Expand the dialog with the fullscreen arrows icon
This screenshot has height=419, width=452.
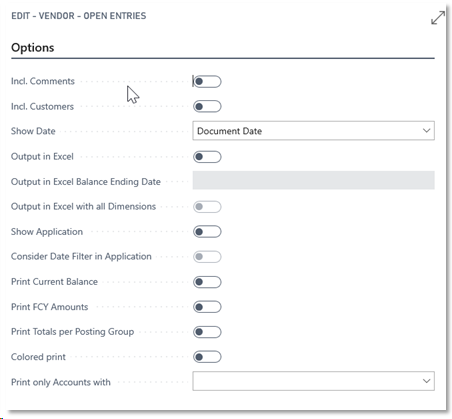coord(437,18)
